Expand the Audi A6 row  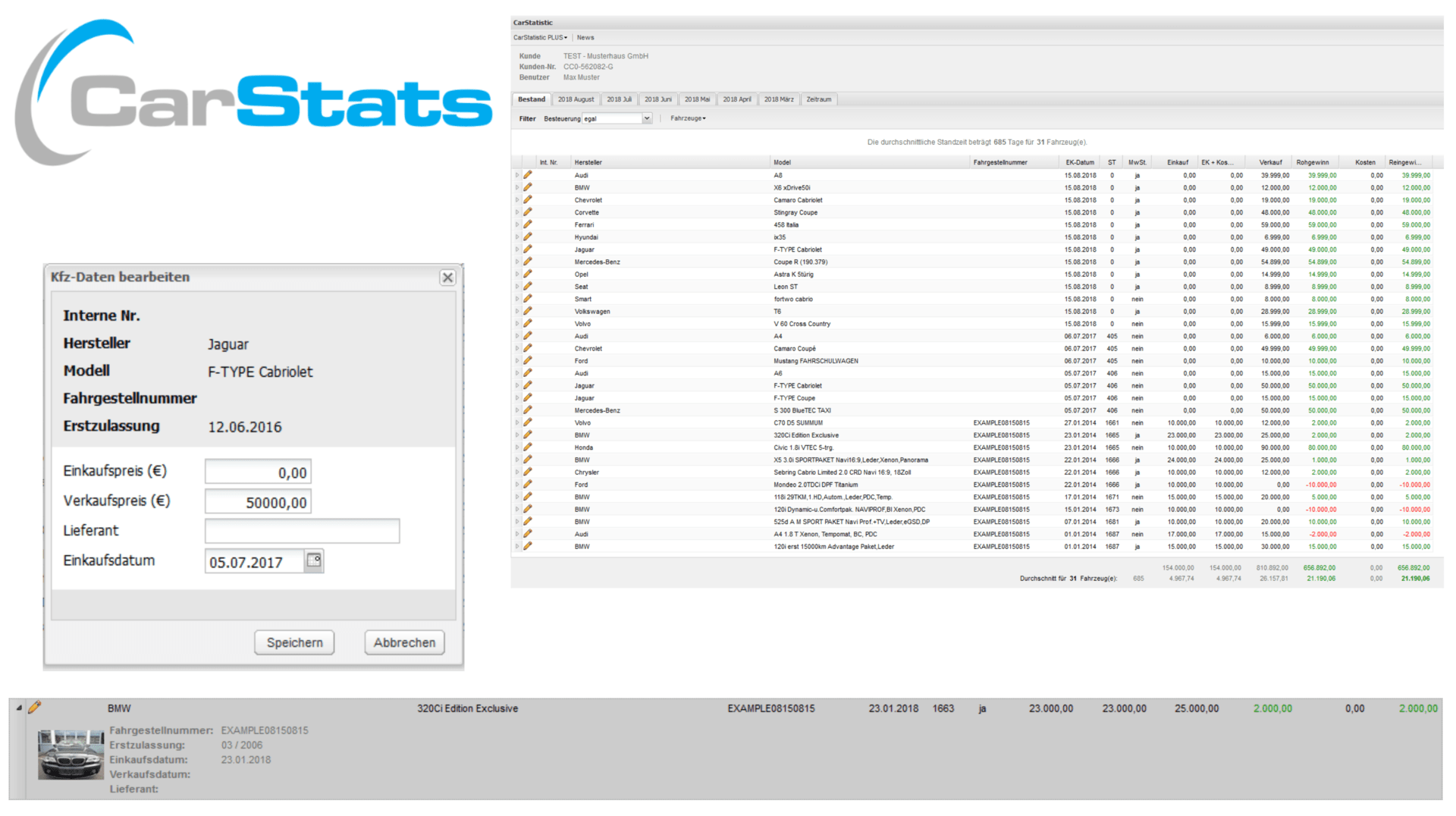point(517,373)
